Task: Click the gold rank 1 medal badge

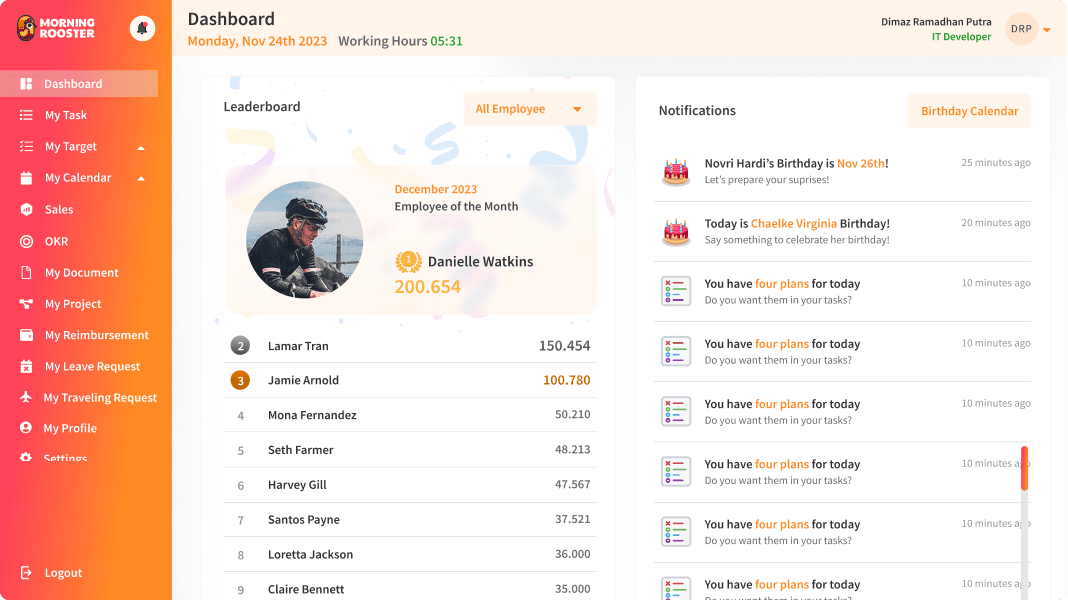Action: (x=408, y=262)
